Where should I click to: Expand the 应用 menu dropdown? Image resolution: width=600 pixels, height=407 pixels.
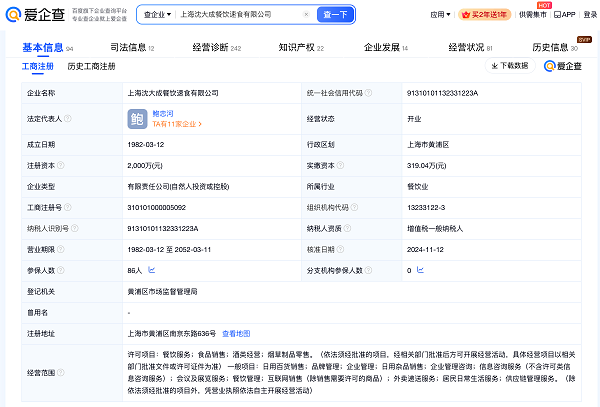[x=441, y=15]
